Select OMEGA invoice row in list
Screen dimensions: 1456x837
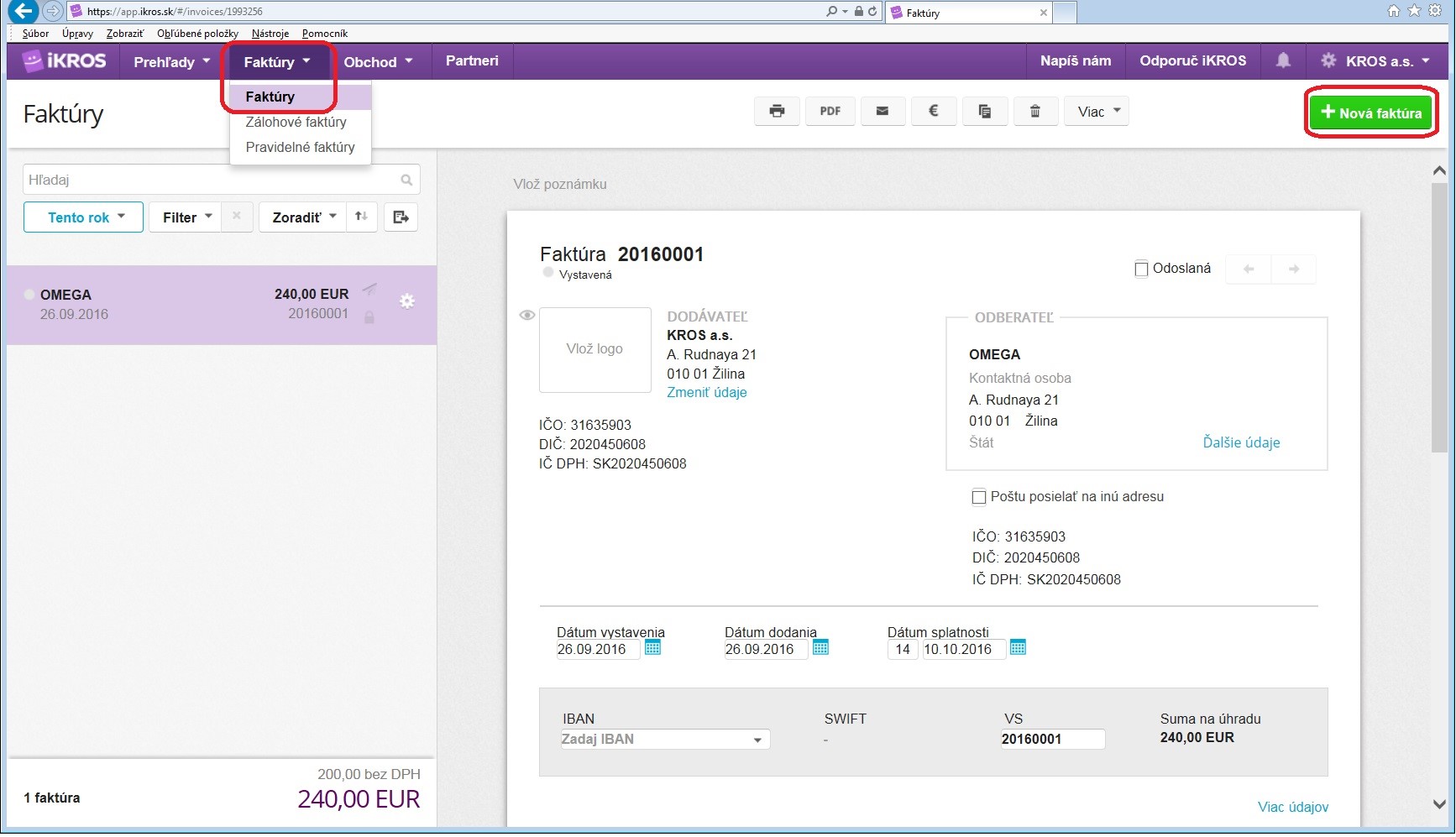point(222,305)
